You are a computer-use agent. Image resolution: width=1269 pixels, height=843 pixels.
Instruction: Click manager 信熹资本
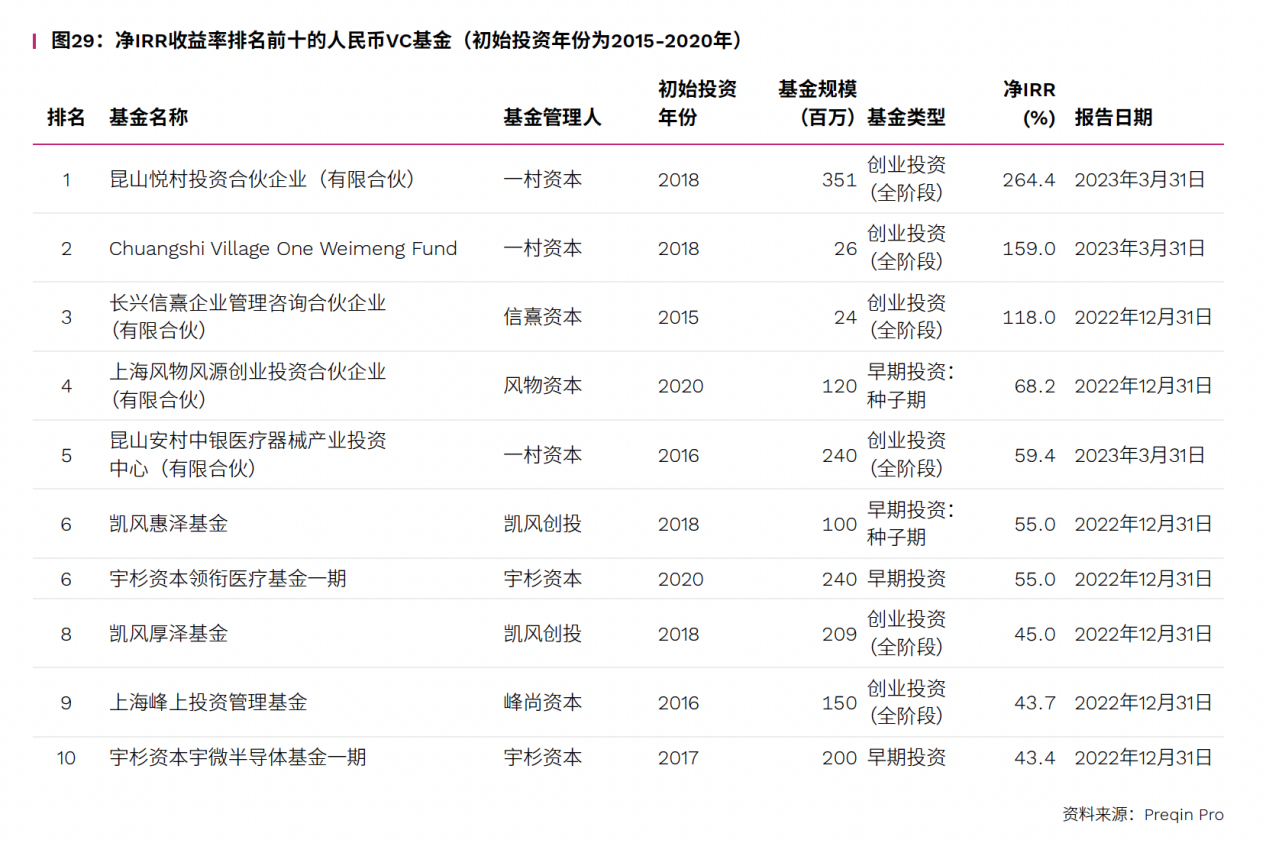(542, 317)
